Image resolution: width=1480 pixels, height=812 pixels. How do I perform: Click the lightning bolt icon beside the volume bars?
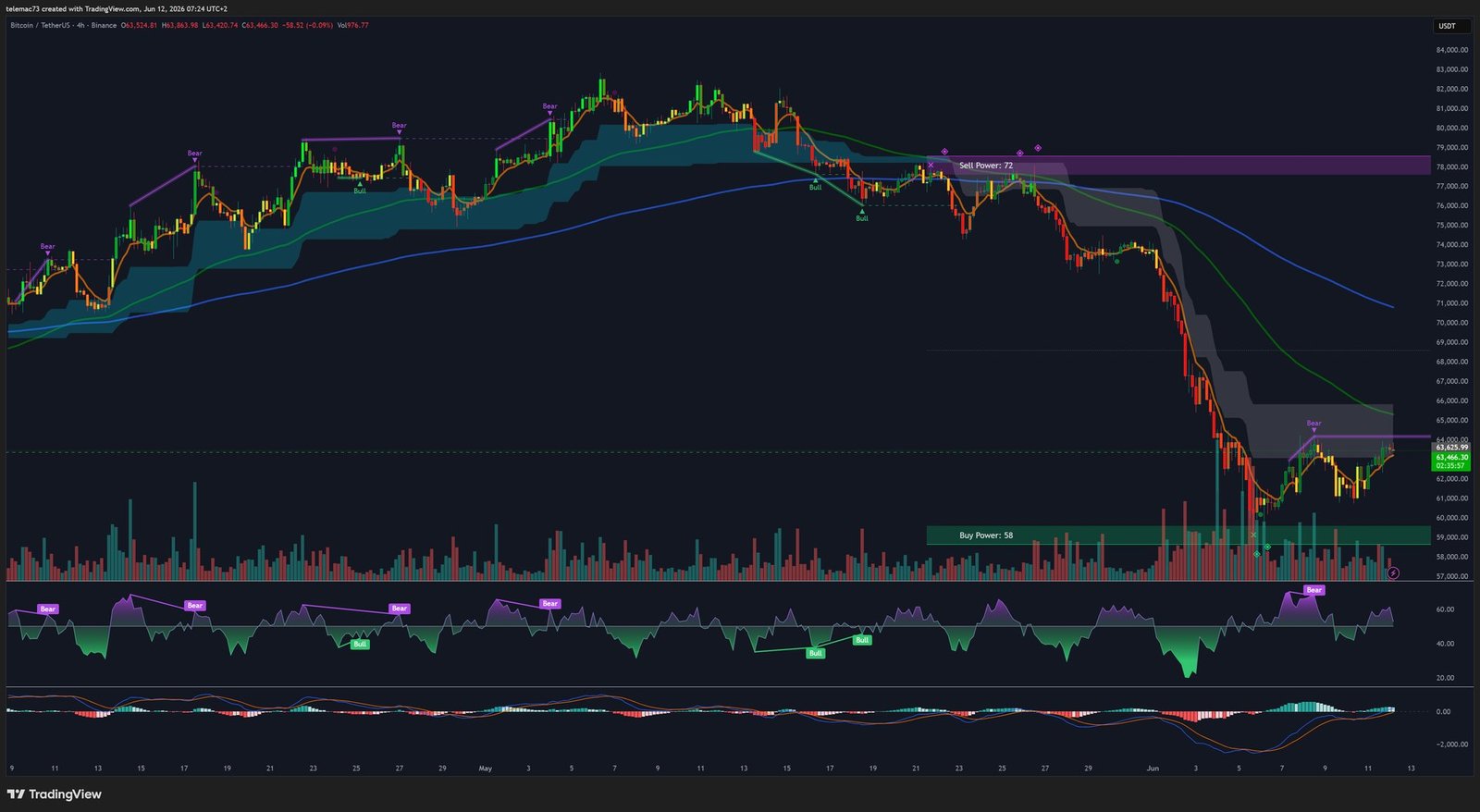1393,573
